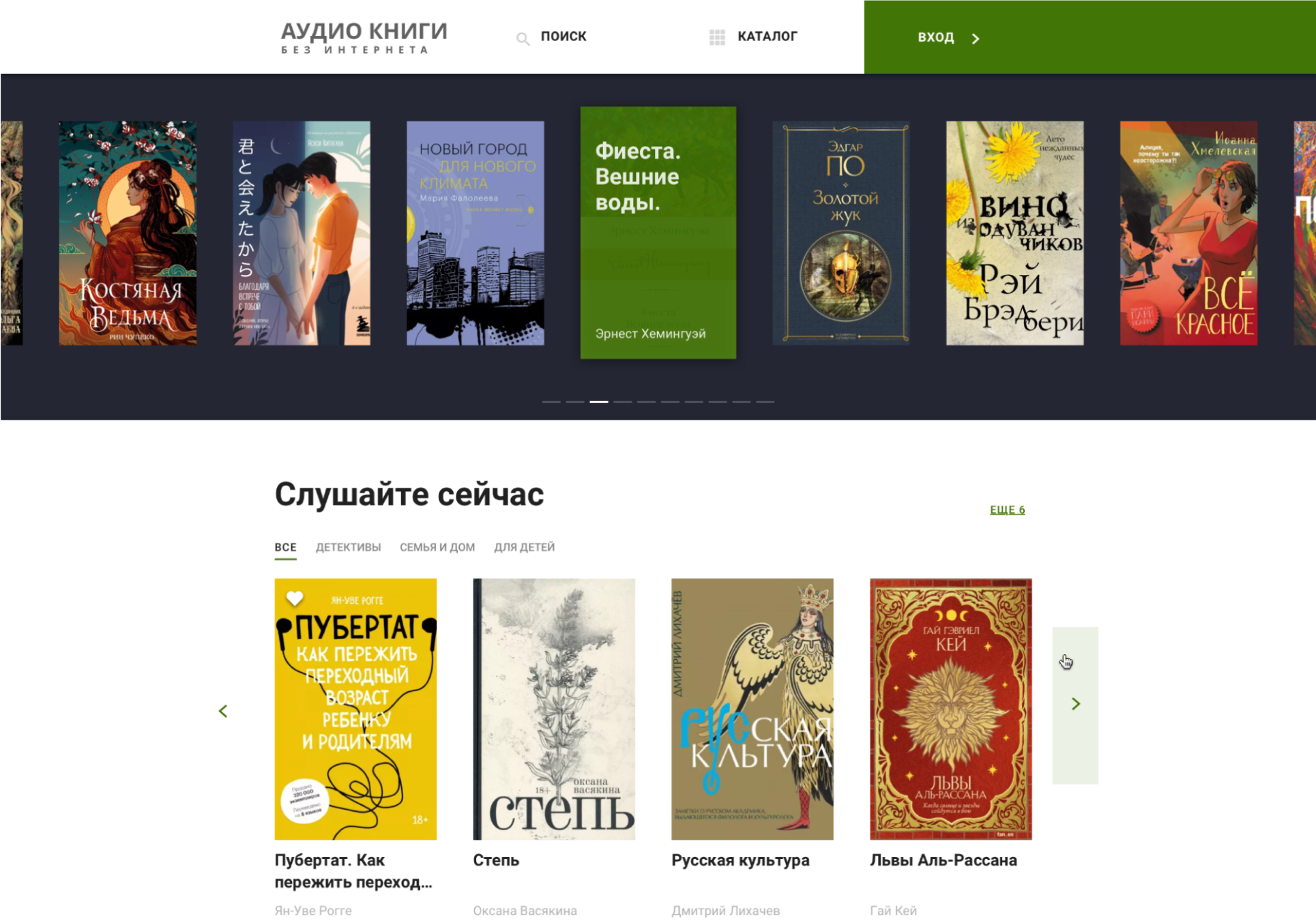Click the search magnifier icon

coord(523,39)
